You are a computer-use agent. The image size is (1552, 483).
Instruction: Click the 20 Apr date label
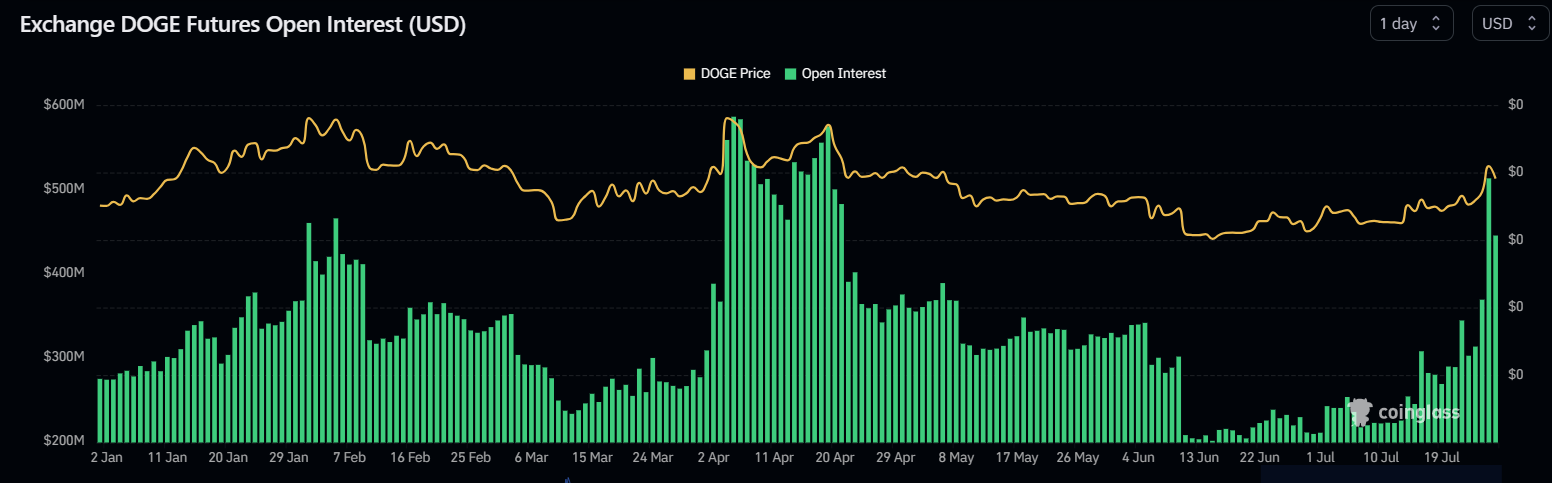(835, 457)
